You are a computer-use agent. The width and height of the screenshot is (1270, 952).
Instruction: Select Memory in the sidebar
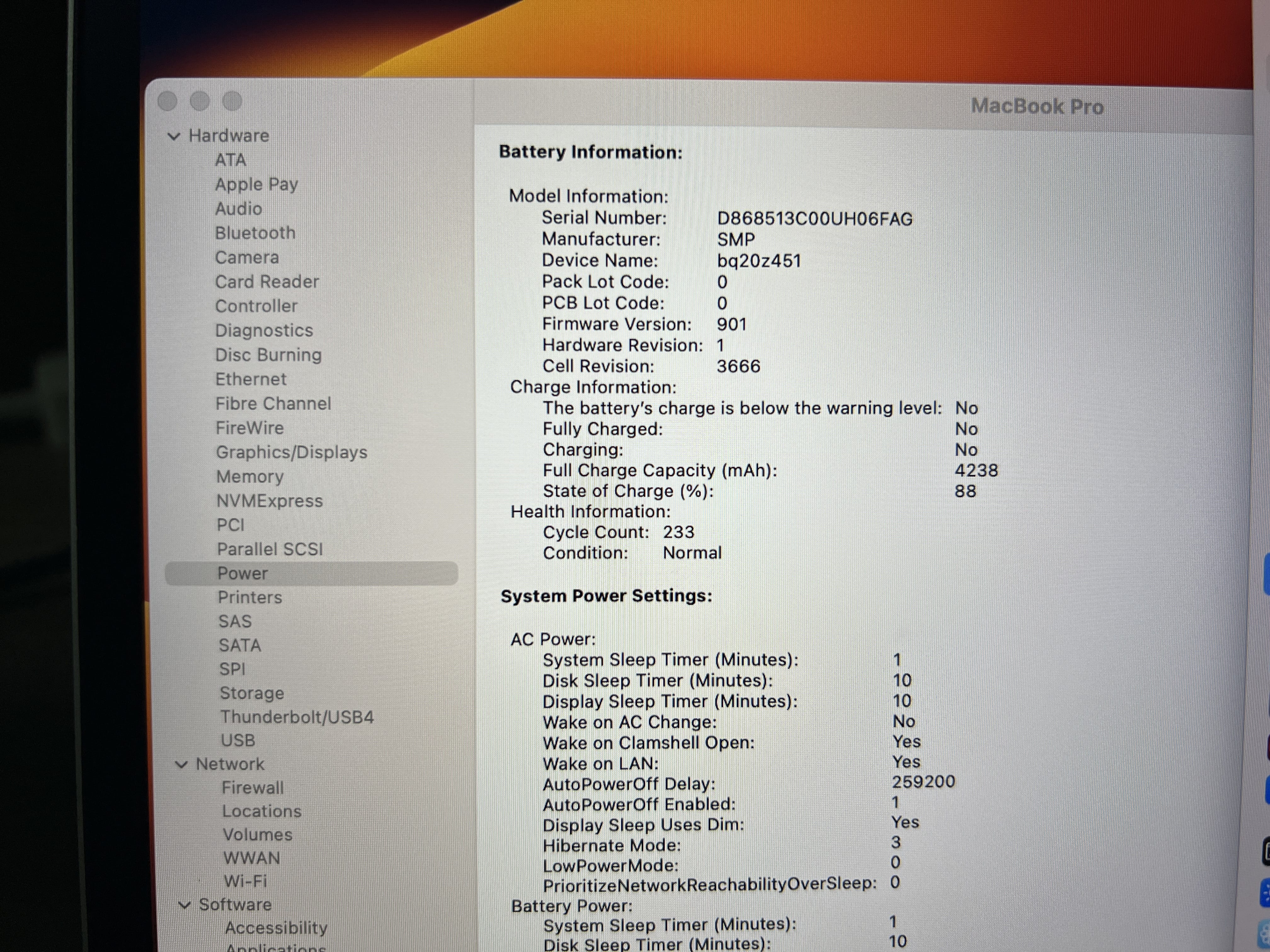click(x=250, y=476)
